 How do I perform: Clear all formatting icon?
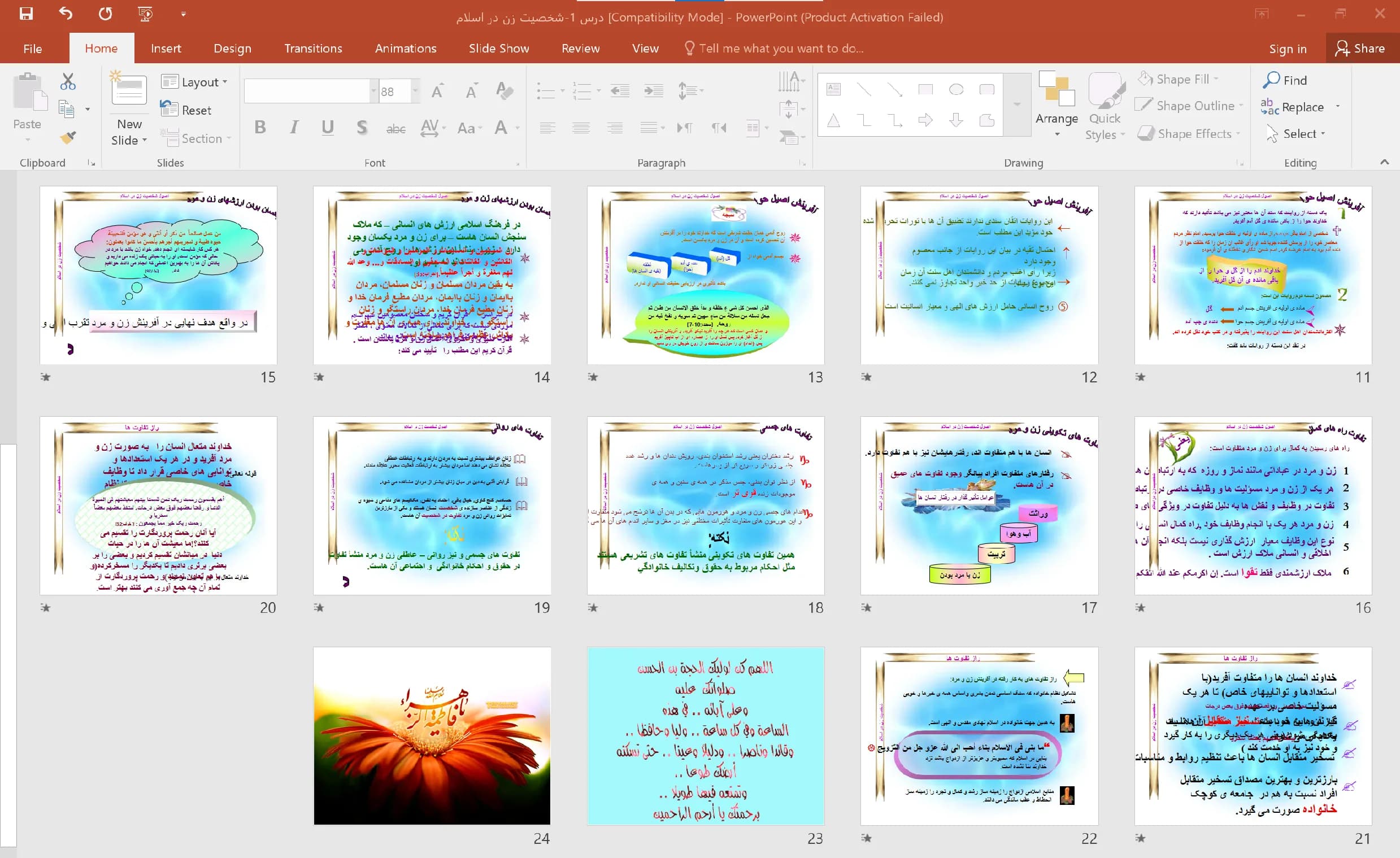pos(504,91)
